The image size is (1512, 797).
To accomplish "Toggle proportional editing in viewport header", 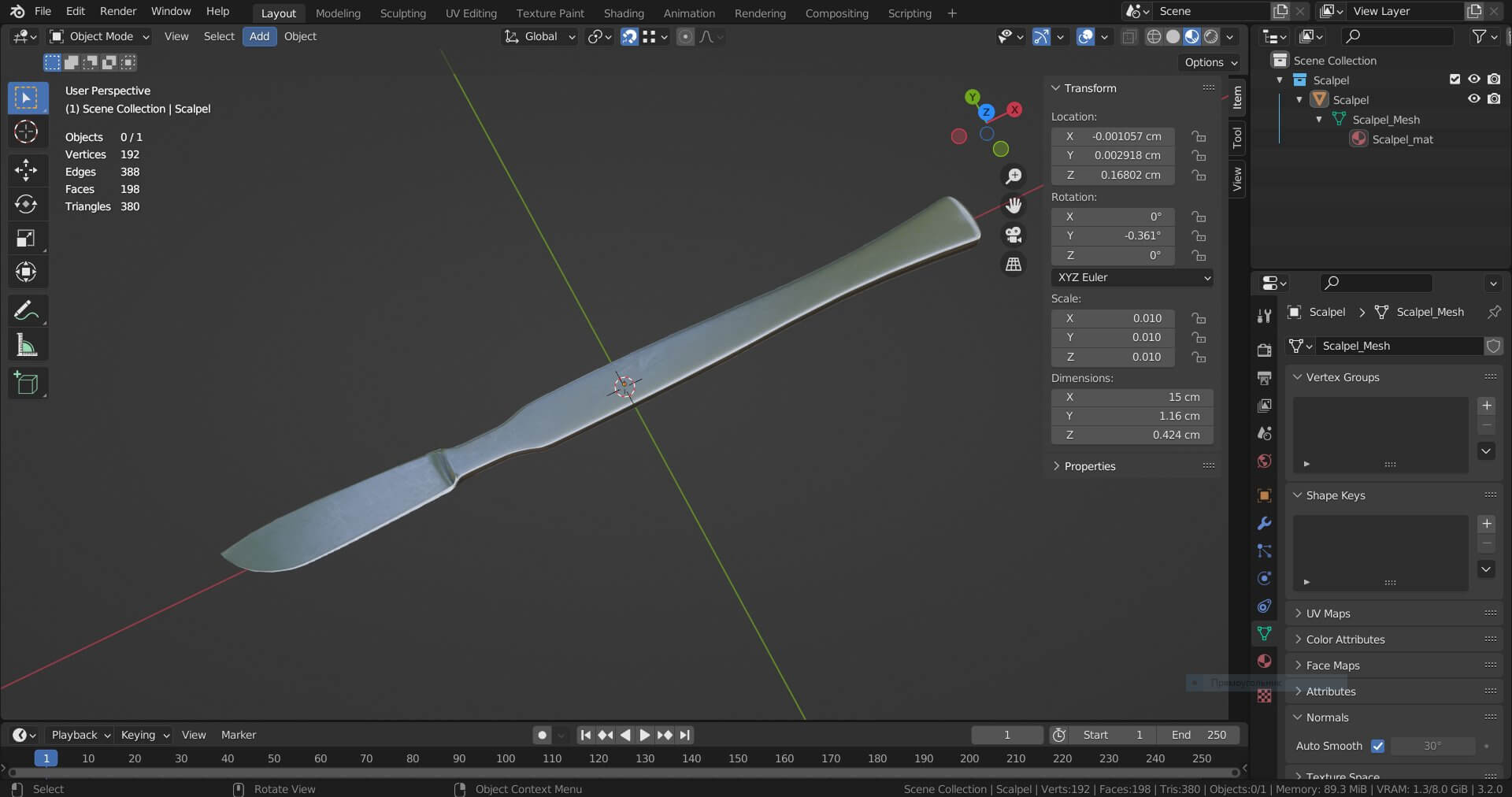I will (x=685, y=37).
